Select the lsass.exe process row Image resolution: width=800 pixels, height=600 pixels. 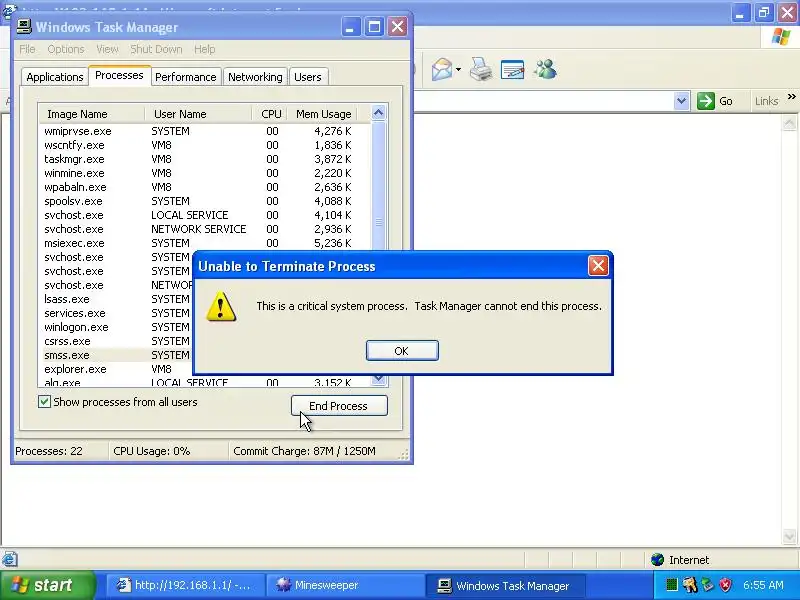pos(117,299)
